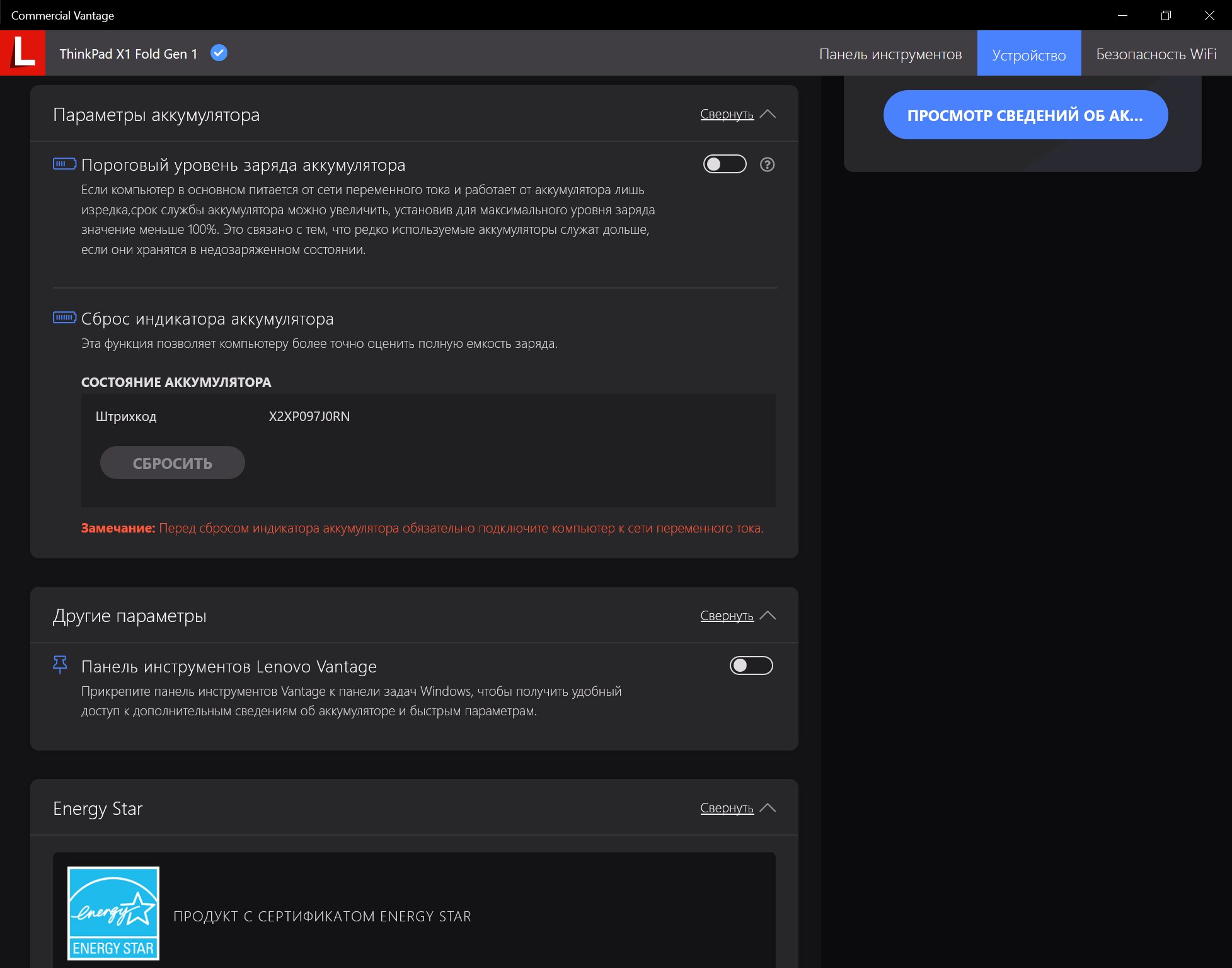This screenshot has width=1232, height=968.
Task: Open the Безопасность WiFi tab
Action: coord(1156,54)
